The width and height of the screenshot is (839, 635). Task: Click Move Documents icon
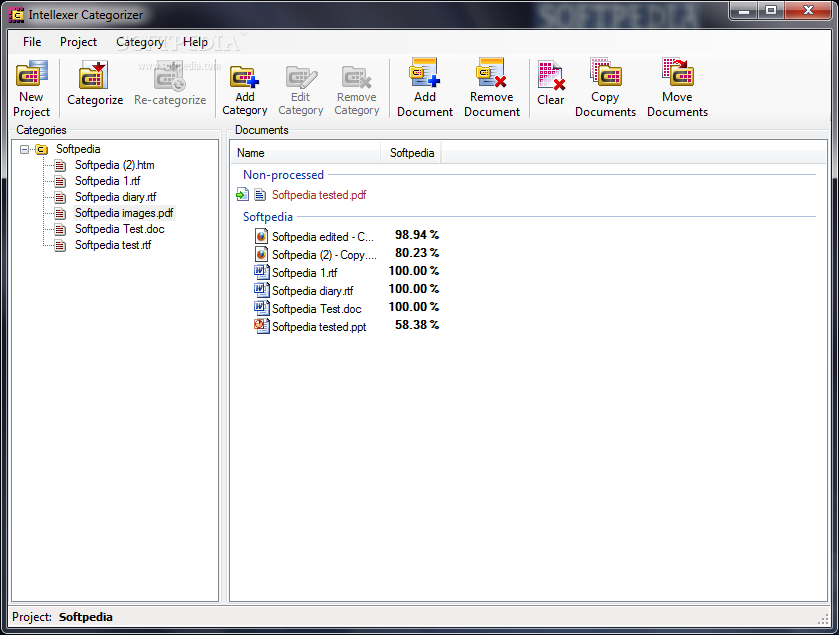(677, 72)
